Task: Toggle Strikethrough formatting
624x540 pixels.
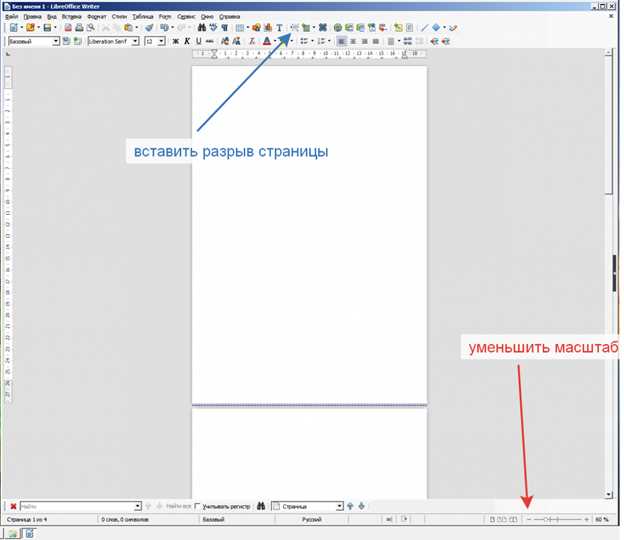Action: (x=210, y=41)
